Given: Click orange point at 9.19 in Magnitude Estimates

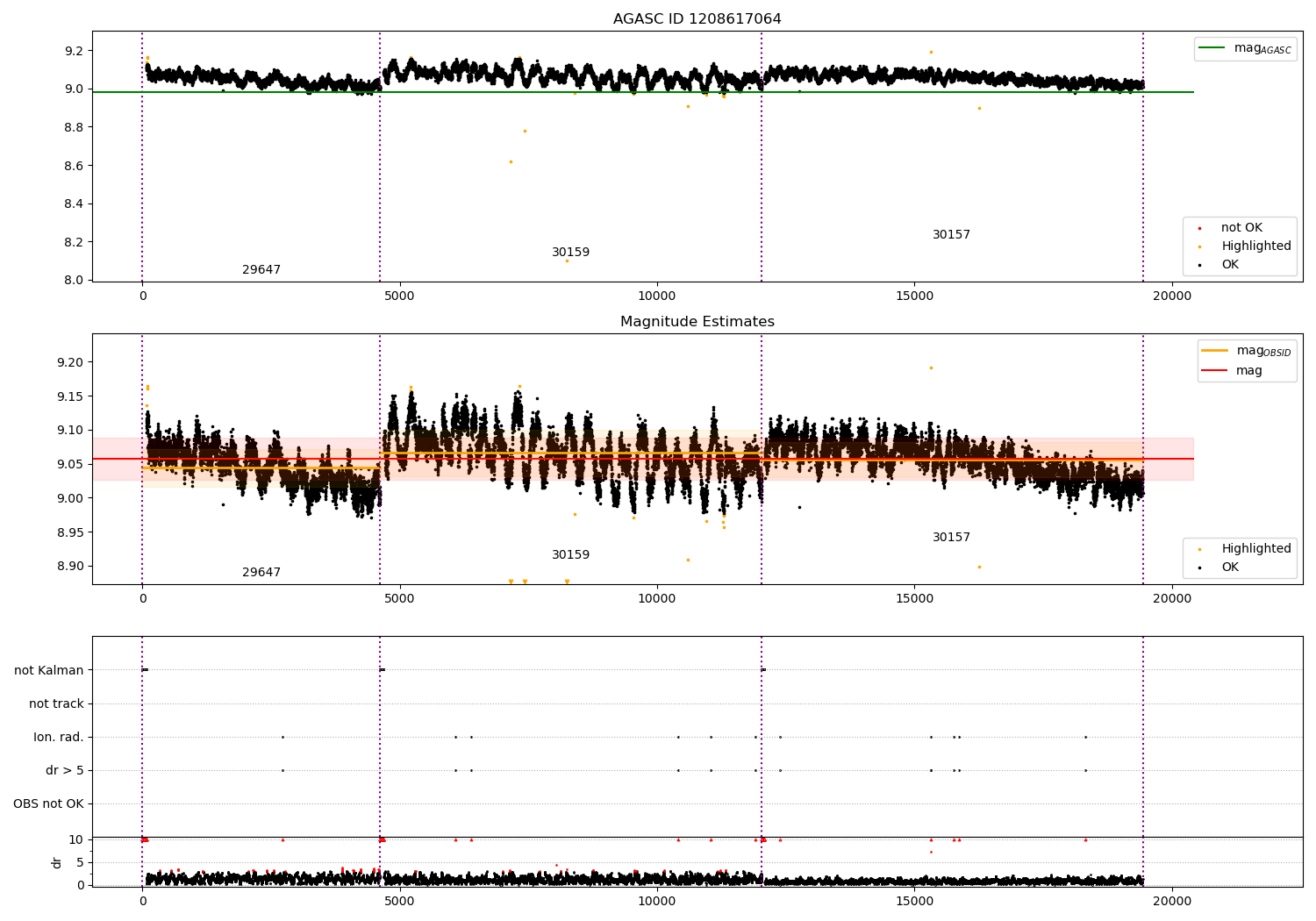Looking at the screenshot, I should (931, 368).
